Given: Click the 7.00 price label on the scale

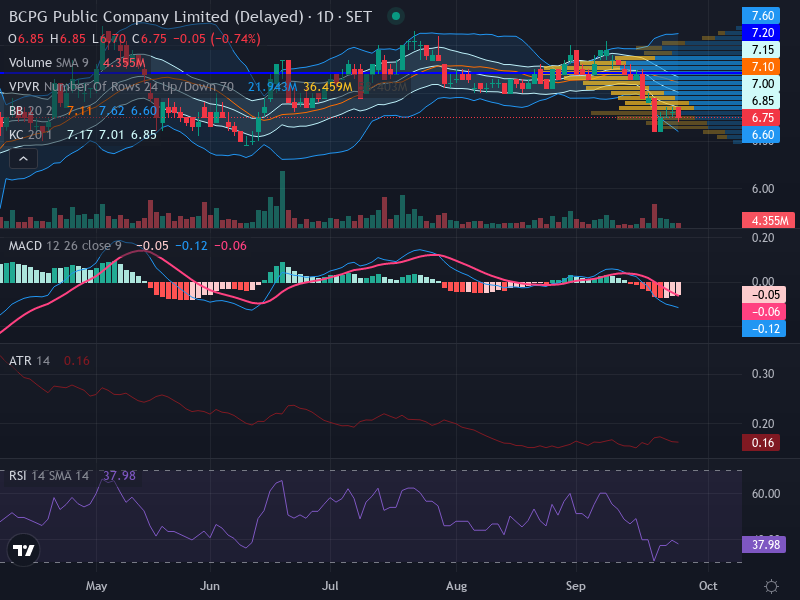Looking at the screenshot, I should 761,84.
